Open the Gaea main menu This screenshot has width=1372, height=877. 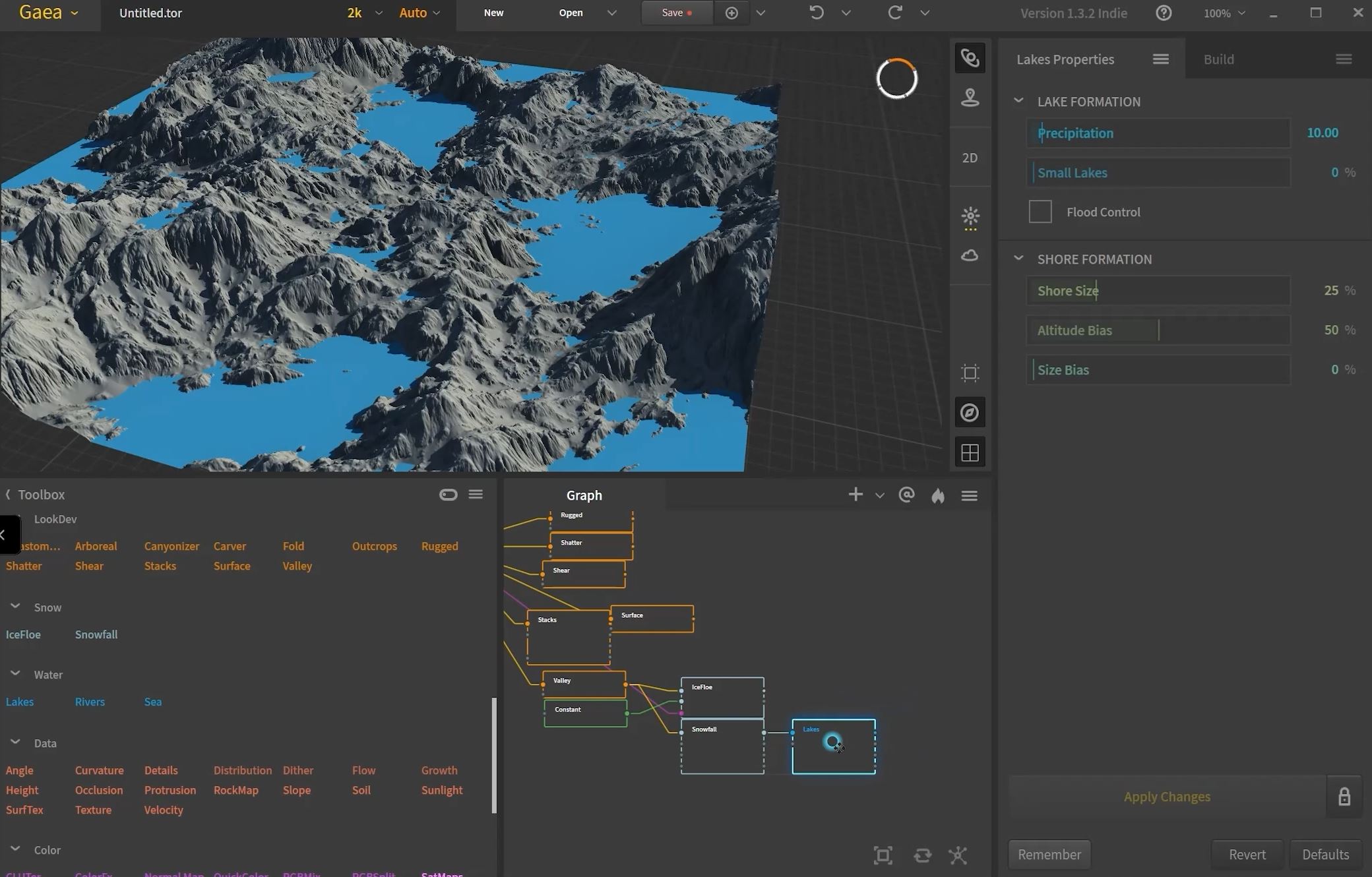tap(48, 13)
